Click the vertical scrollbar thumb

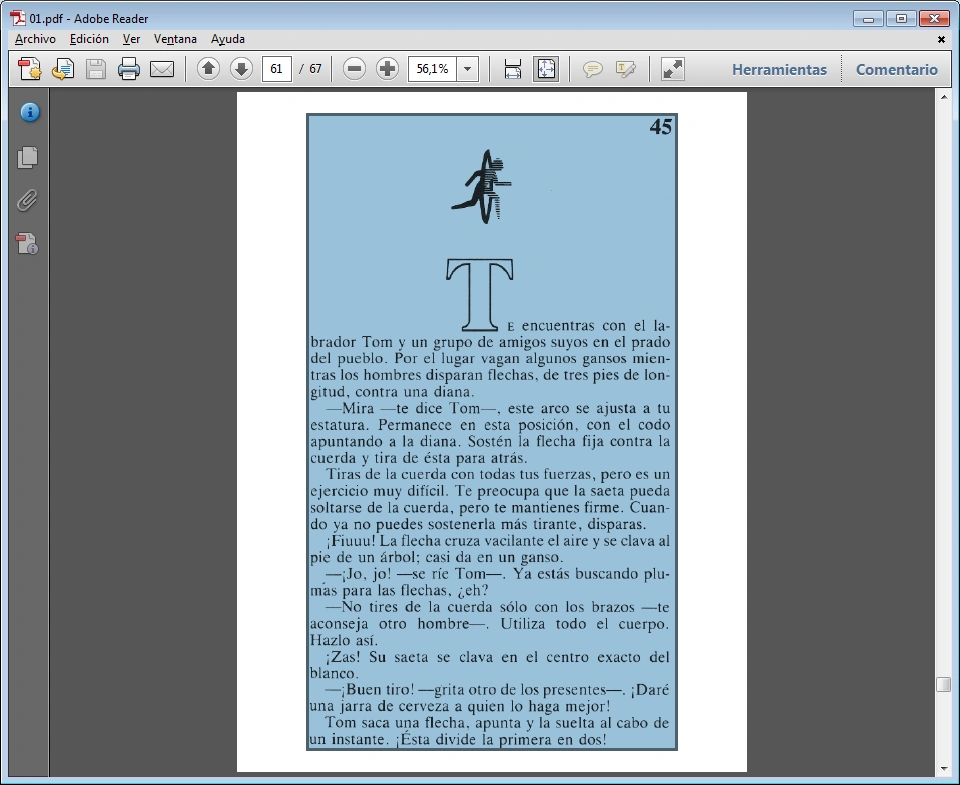pyautogui.click(x=943, y=685)
